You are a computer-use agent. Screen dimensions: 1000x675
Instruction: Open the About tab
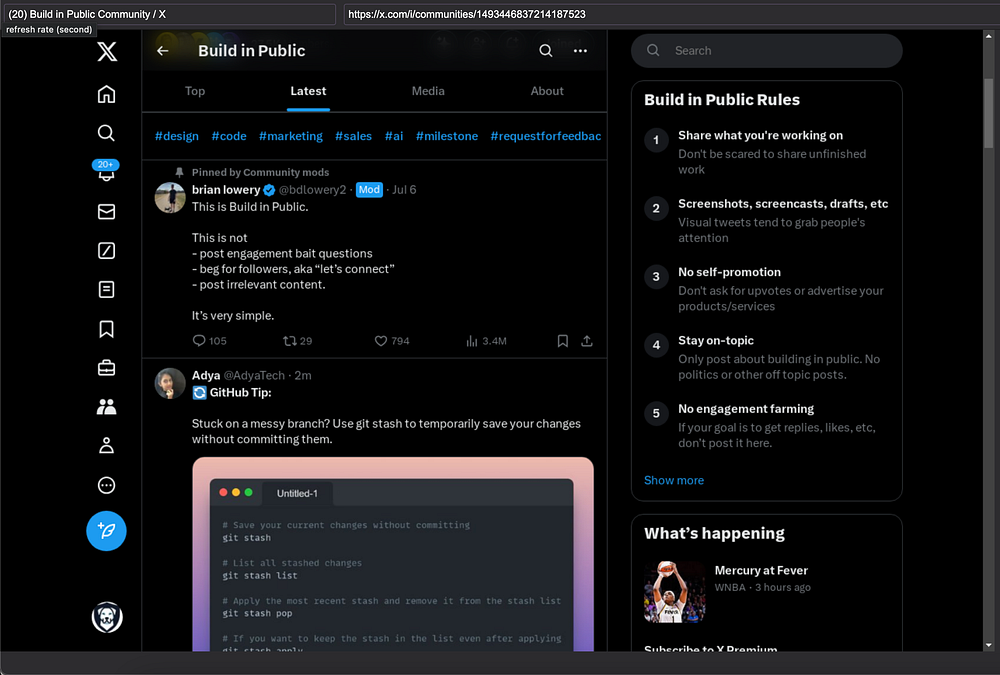547,91
